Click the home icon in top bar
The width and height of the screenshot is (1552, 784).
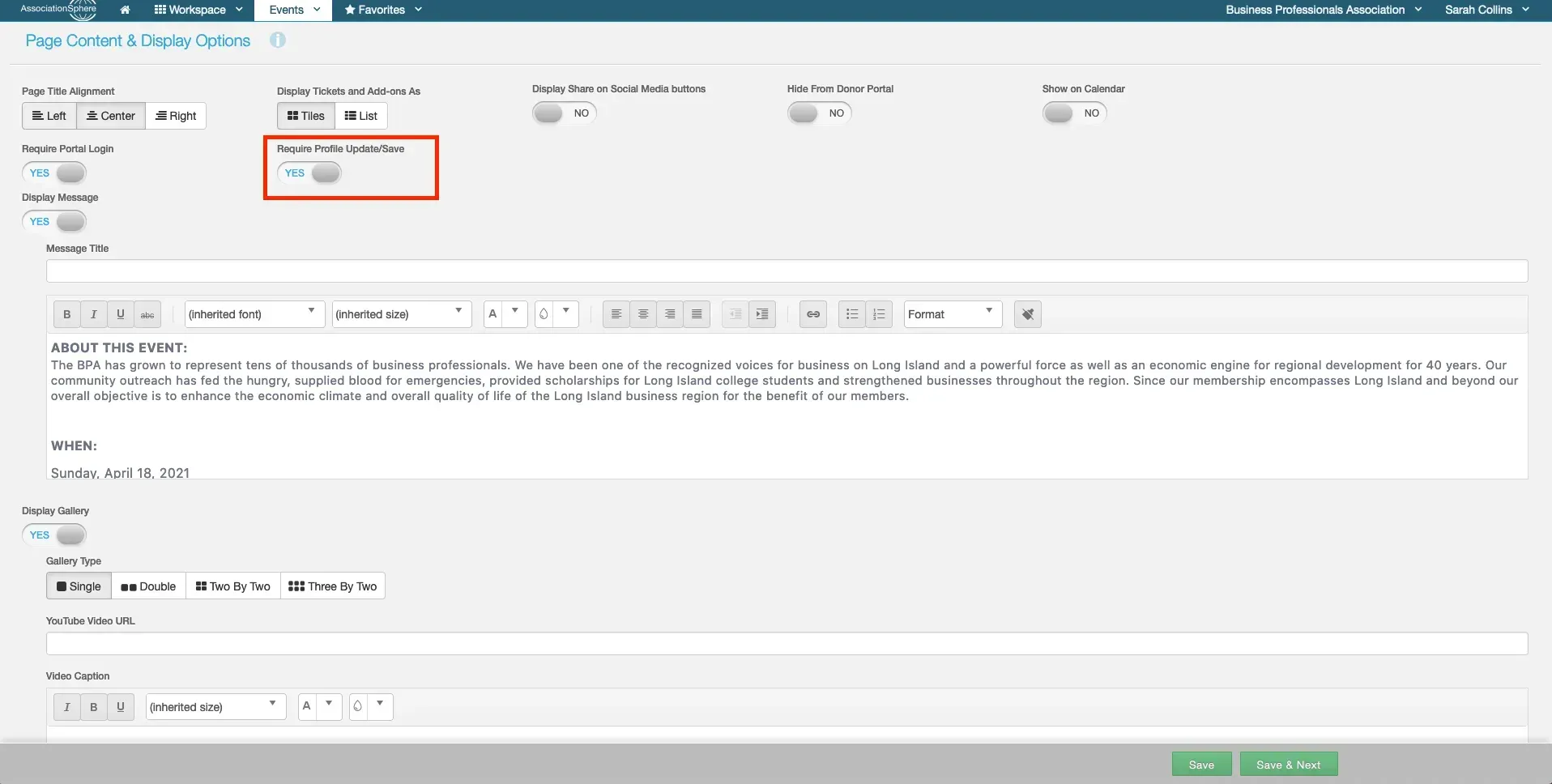[125, 10]
